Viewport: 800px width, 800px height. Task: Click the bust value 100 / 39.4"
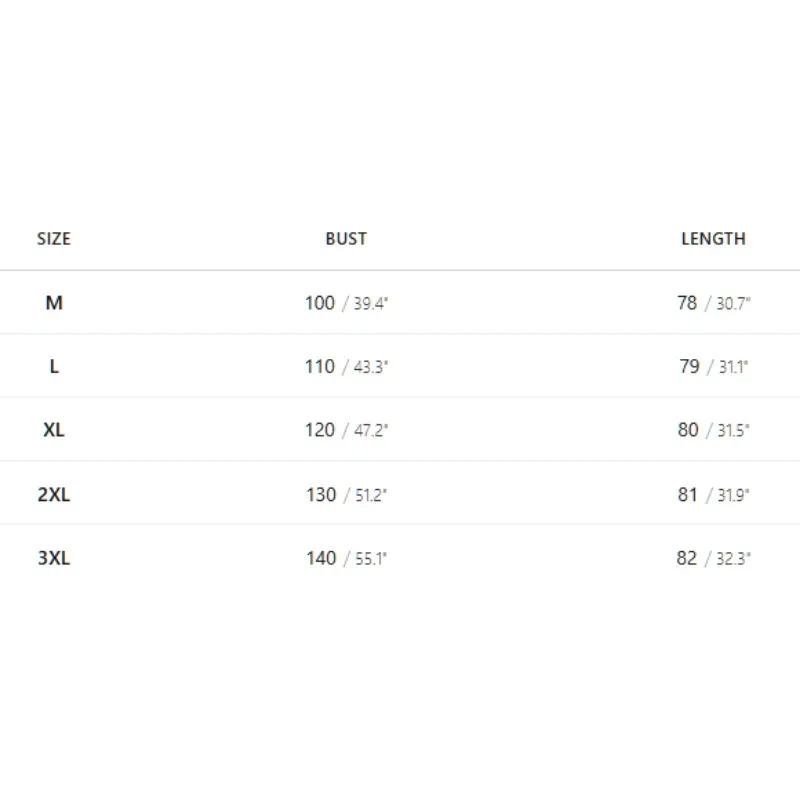(346, 303)
